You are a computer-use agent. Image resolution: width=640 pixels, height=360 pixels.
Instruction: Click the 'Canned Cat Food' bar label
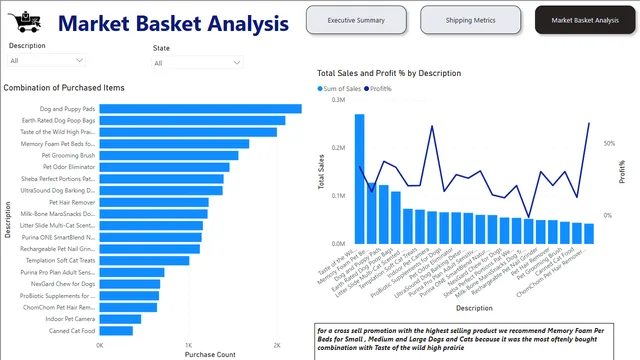coord(72,331)
